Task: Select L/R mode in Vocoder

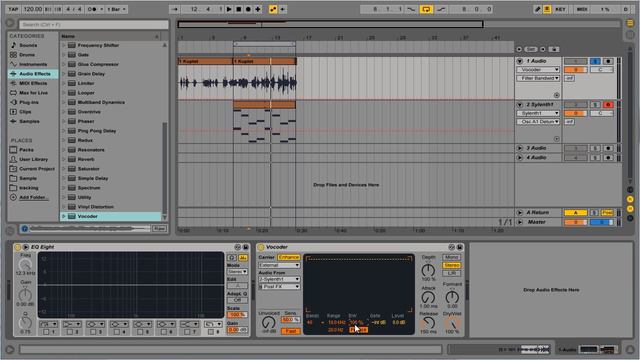Action: pos(451,273)
